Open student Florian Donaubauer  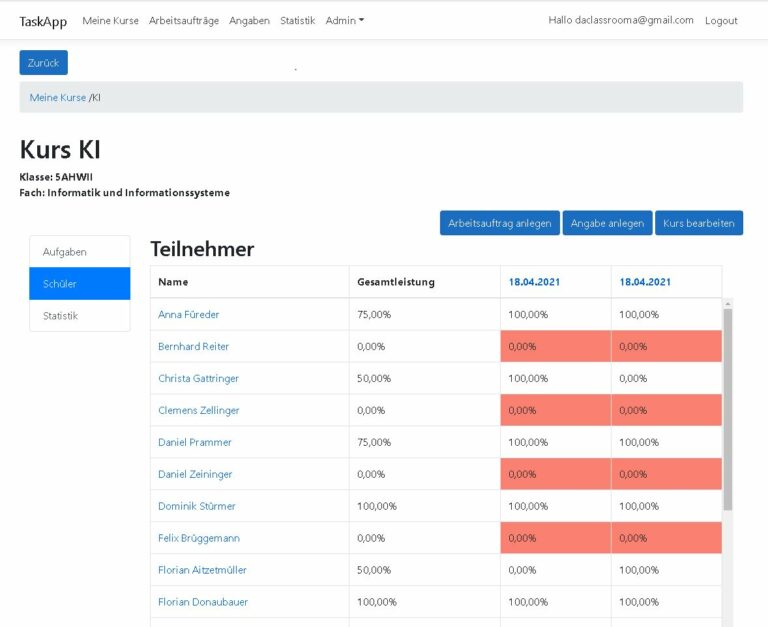(203, 602)
